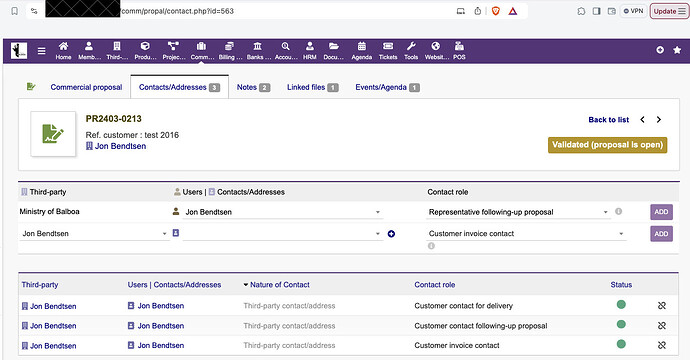Image resolution: width=690 pixels, height=360 pixels.
Task: Toggle status of Customer contact for delivery
Action: click(x=621, y=304)
